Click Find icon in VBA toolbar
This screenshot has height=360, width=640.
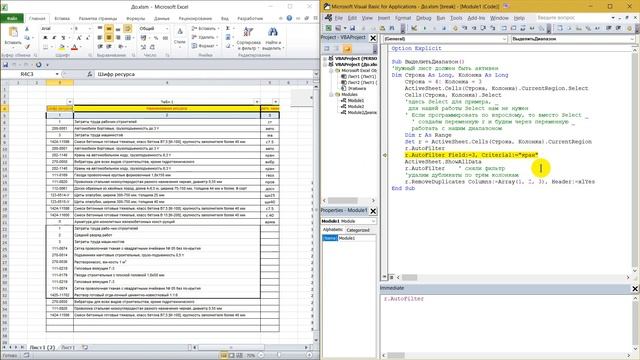pos(391,28)
